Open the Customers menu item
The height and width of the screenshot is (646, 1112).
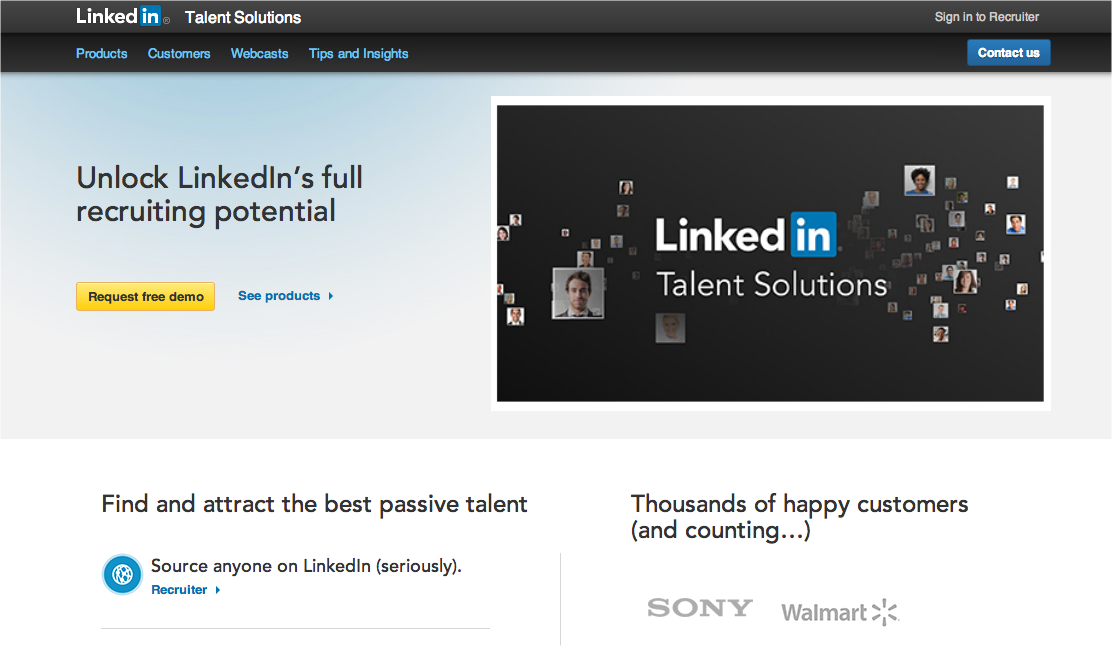pos(179,54)
